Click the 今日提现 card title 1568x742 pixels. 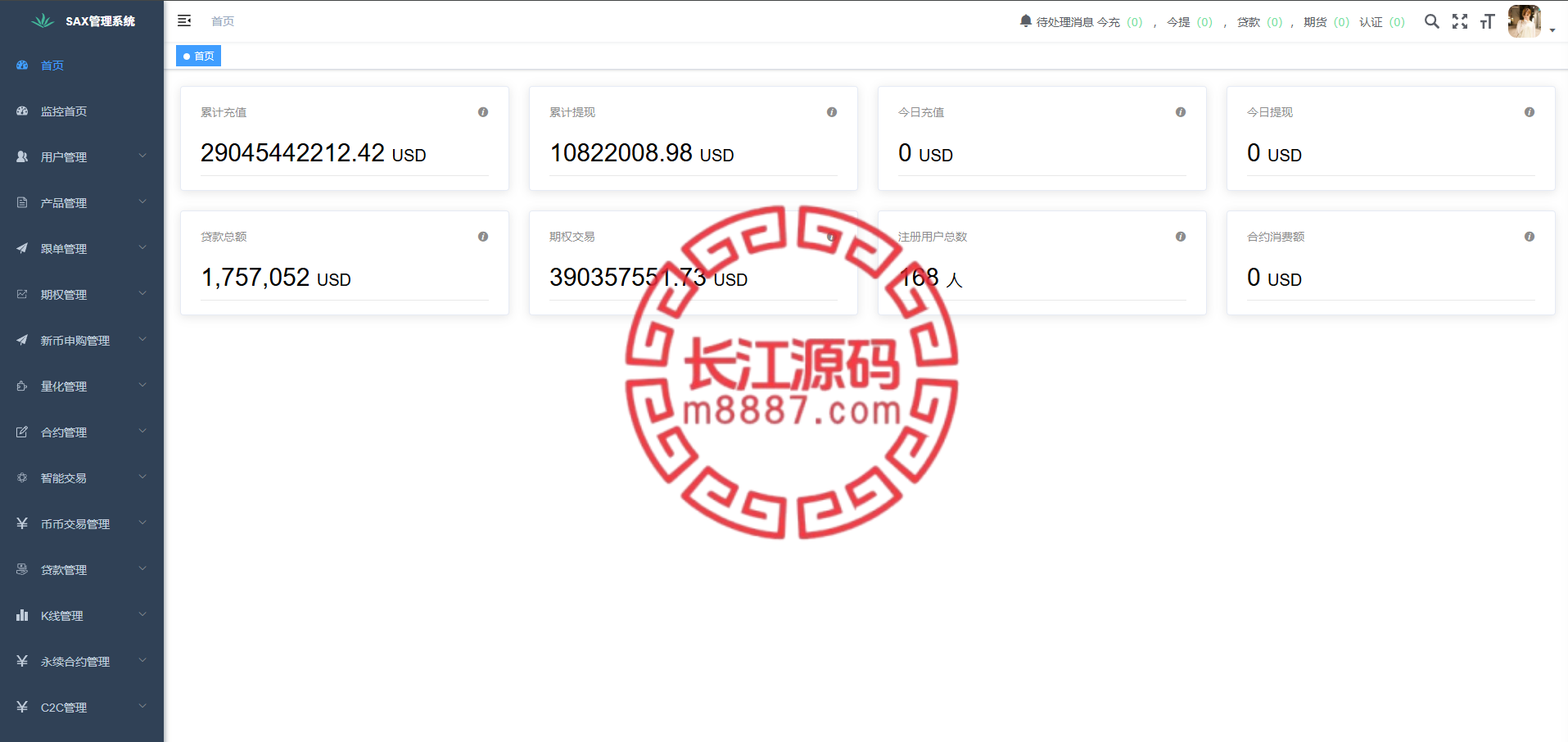pyautogui.click(x=1270, y=112)
